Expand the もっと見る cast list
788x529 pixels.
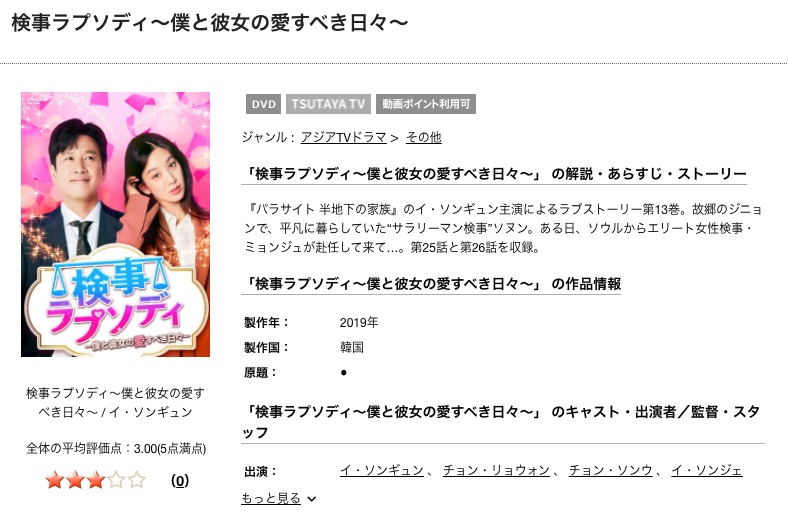click(271, 498)
